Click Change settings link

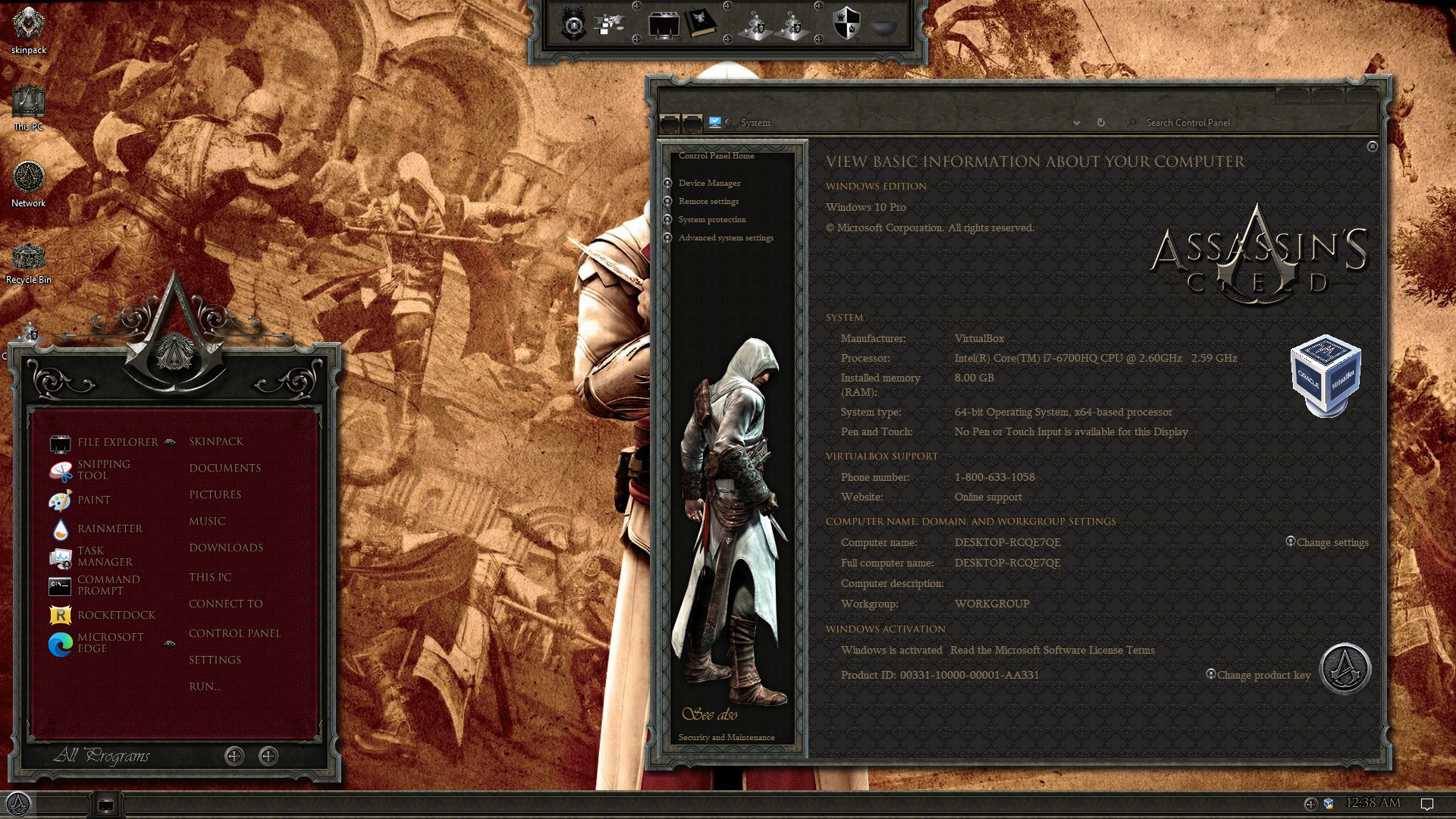(1332, 543)
